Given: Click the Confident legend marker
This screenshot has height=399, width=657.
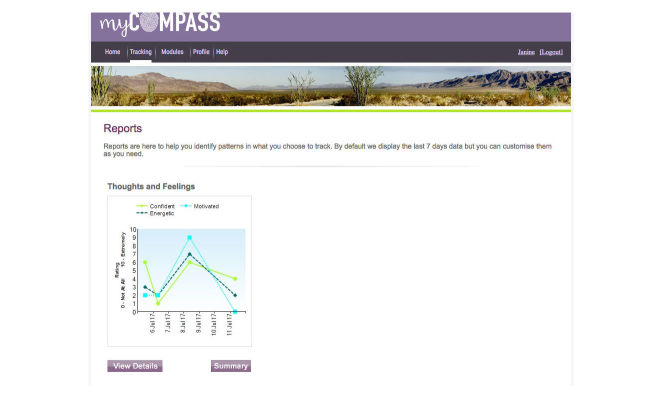Looking at the screenshot, I should point(142,206).
